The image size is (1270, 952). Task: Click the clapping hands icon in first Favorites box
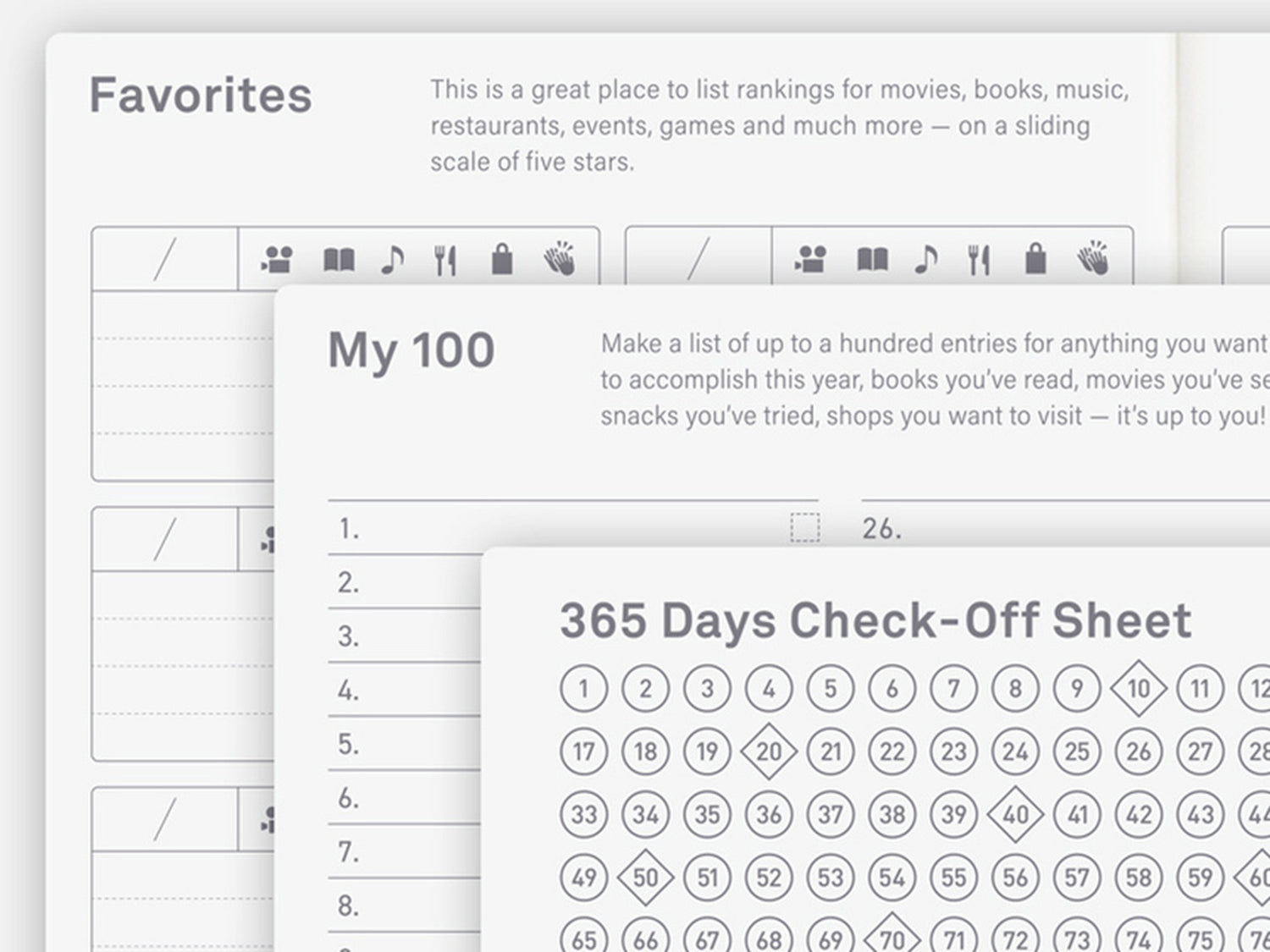(560, 259)
